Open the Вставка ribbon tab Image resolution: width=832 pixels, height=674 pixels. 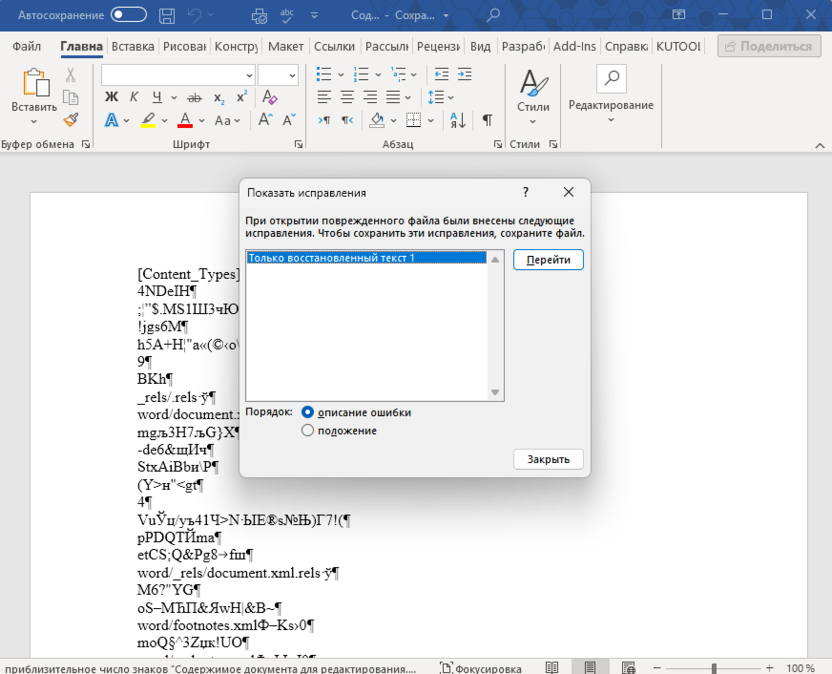[x=133, y=47]
